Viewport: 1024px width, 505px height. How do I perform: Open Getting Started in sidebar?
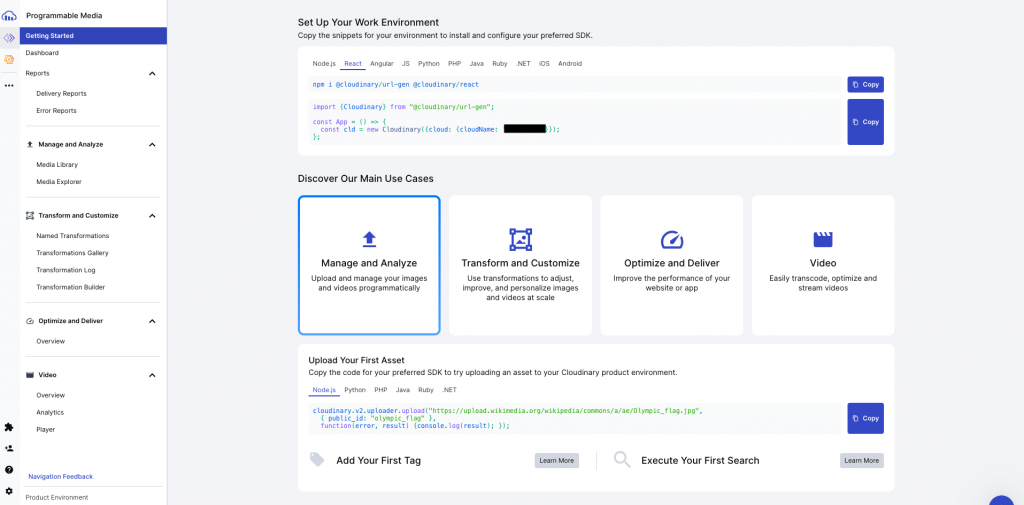[93, 36]
